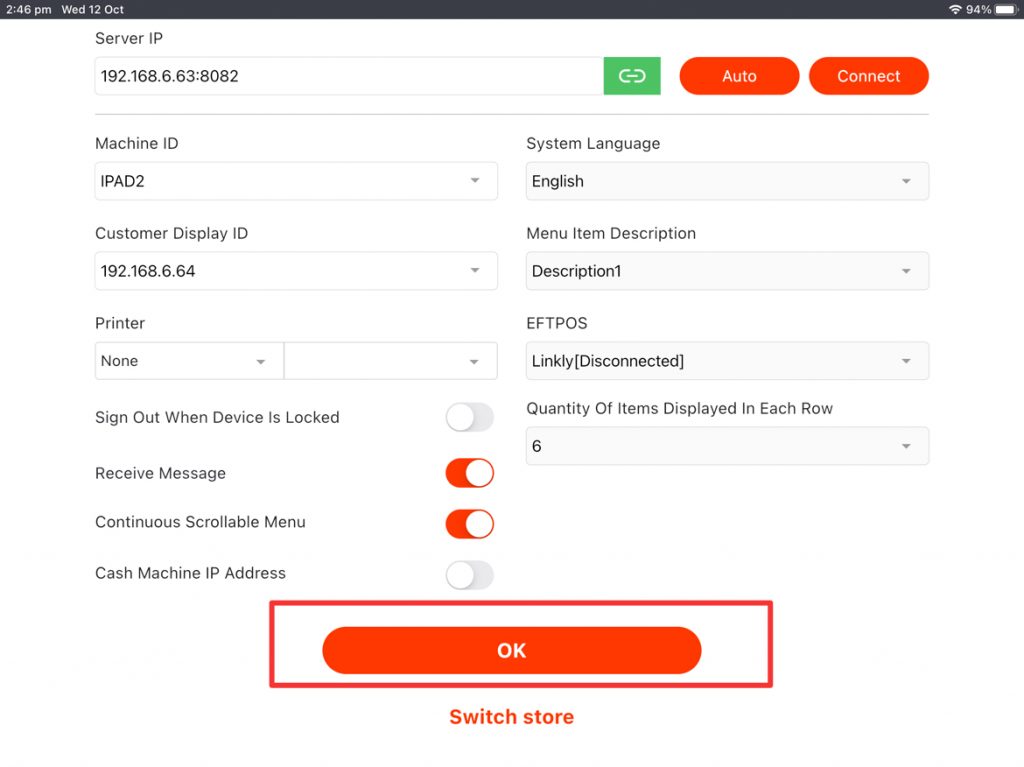Tap the Wi-Fi icon in status bar
Viewport: 1024px width, 767px height.
click(x=955, y=9)
